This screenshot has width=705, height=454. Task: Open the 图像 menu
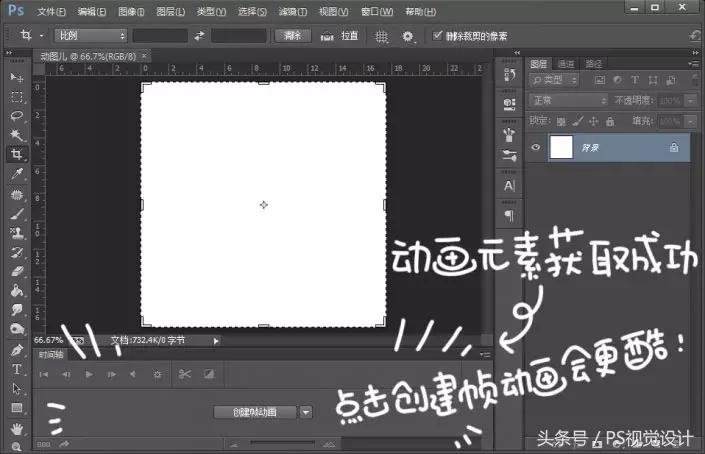point(131,12)
